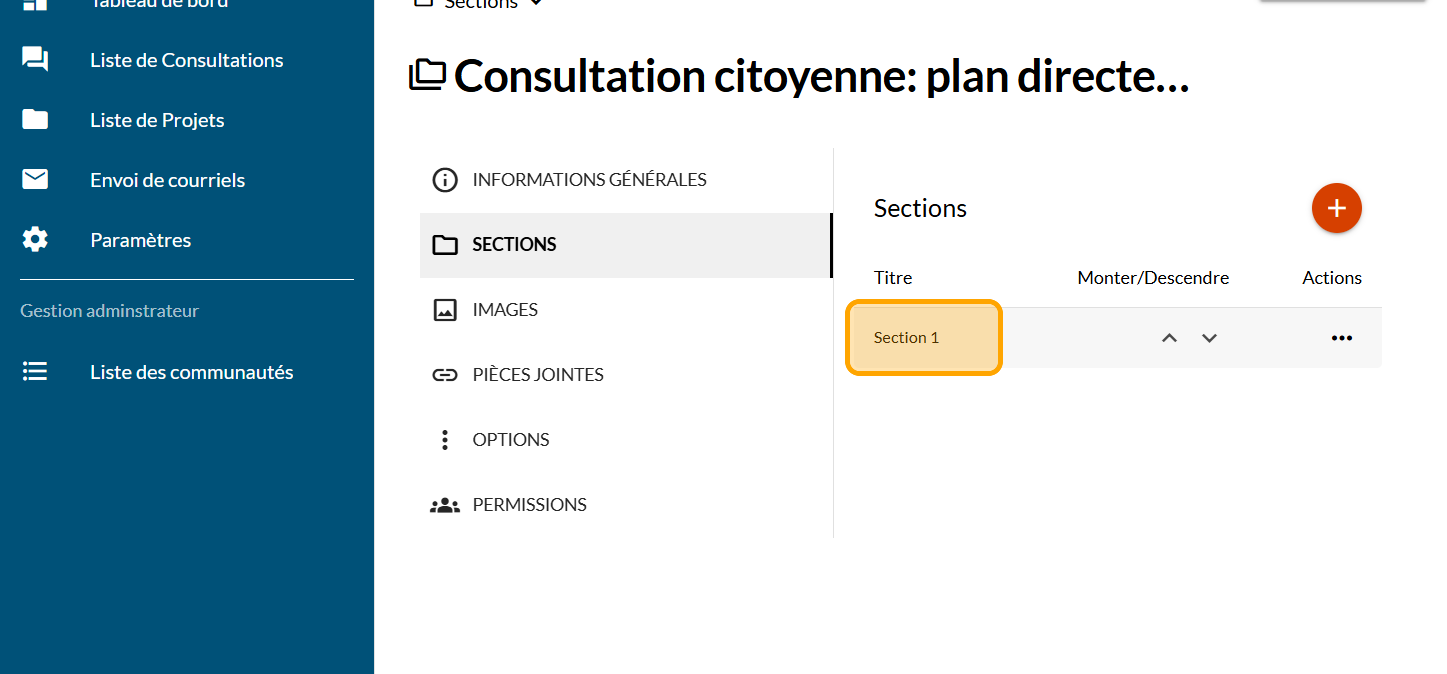Click the folder icon beside Liste de Projets
This screenshot has height=674, width=1447.
coord(35,120)
